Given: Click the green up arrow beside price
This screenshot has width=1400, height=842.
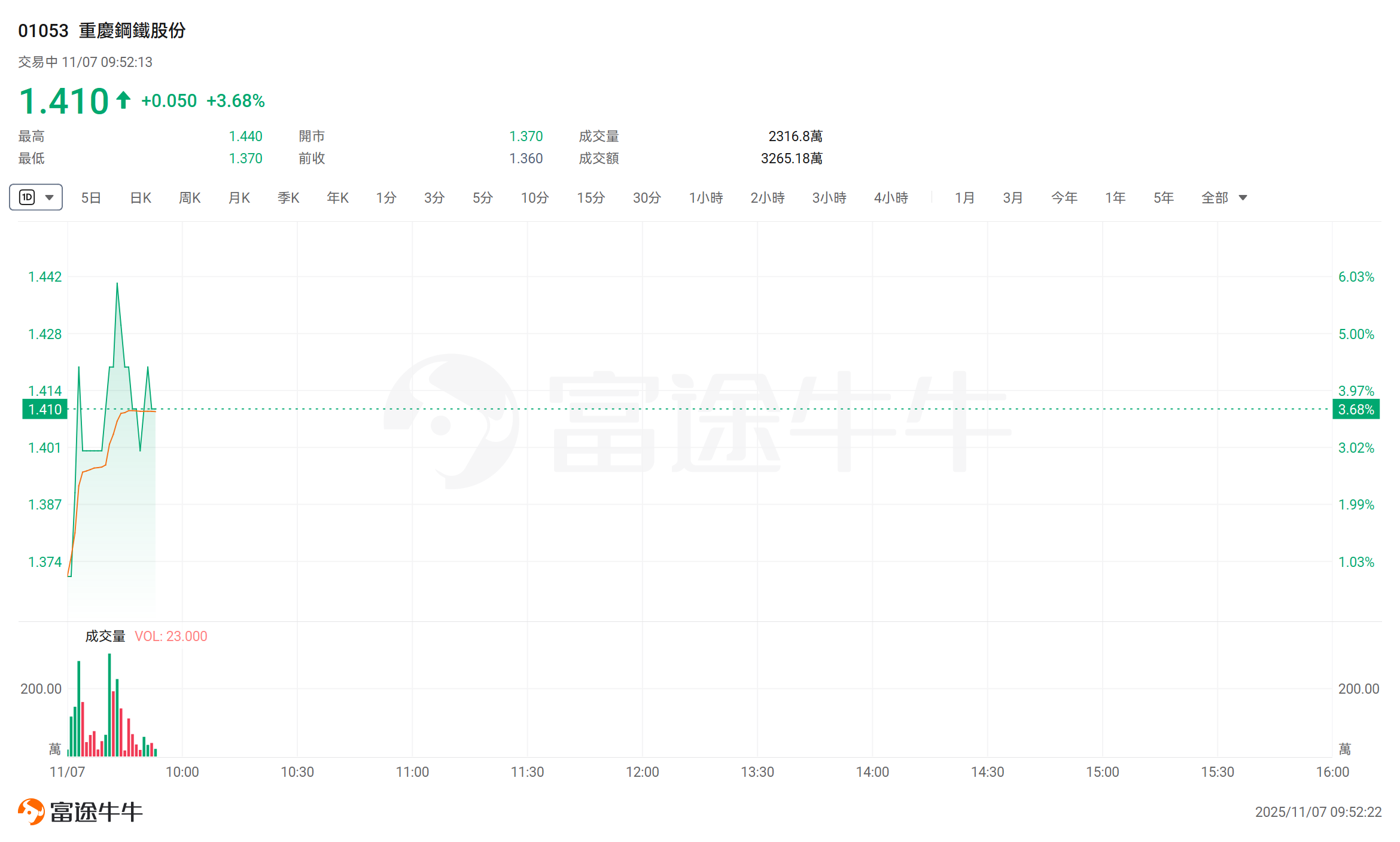Looking at the screenshot, I should [x=123, y=100].
